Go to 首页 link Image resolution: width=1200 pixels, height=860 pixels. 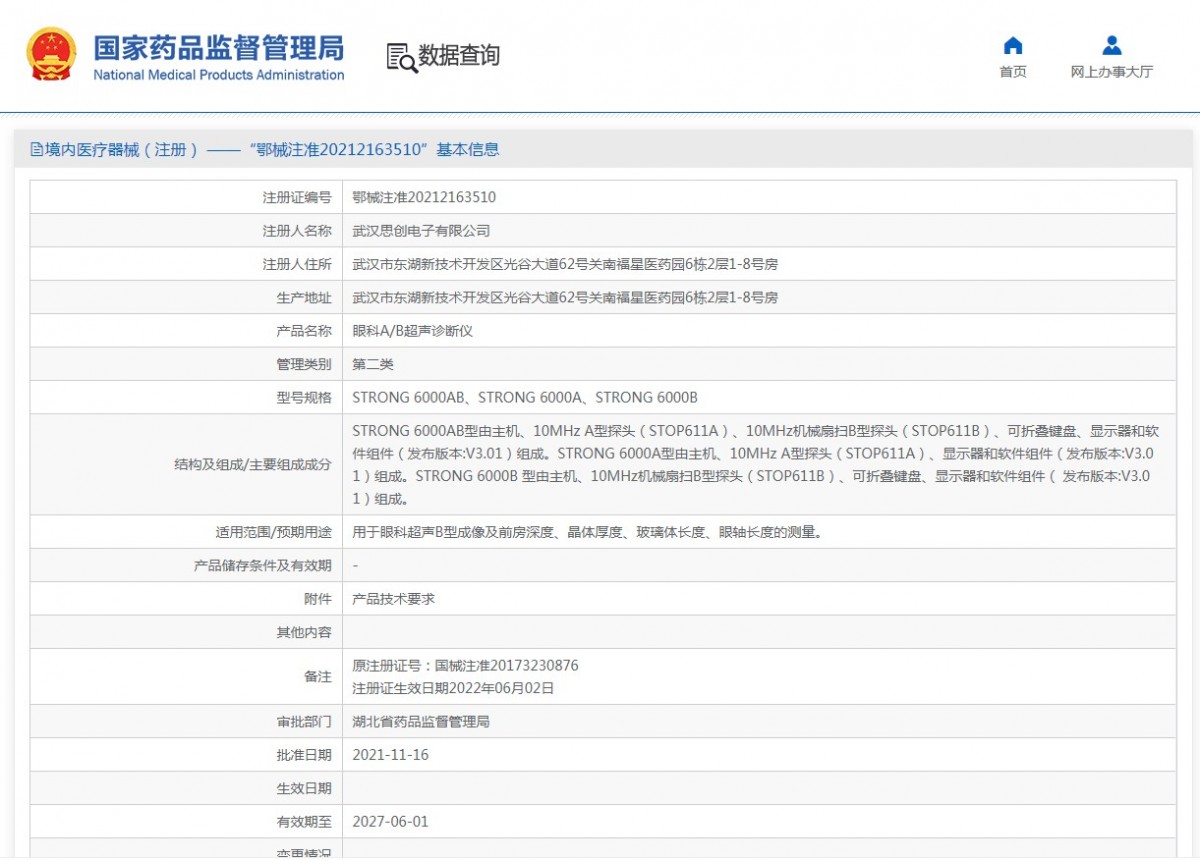[1013, 72]
